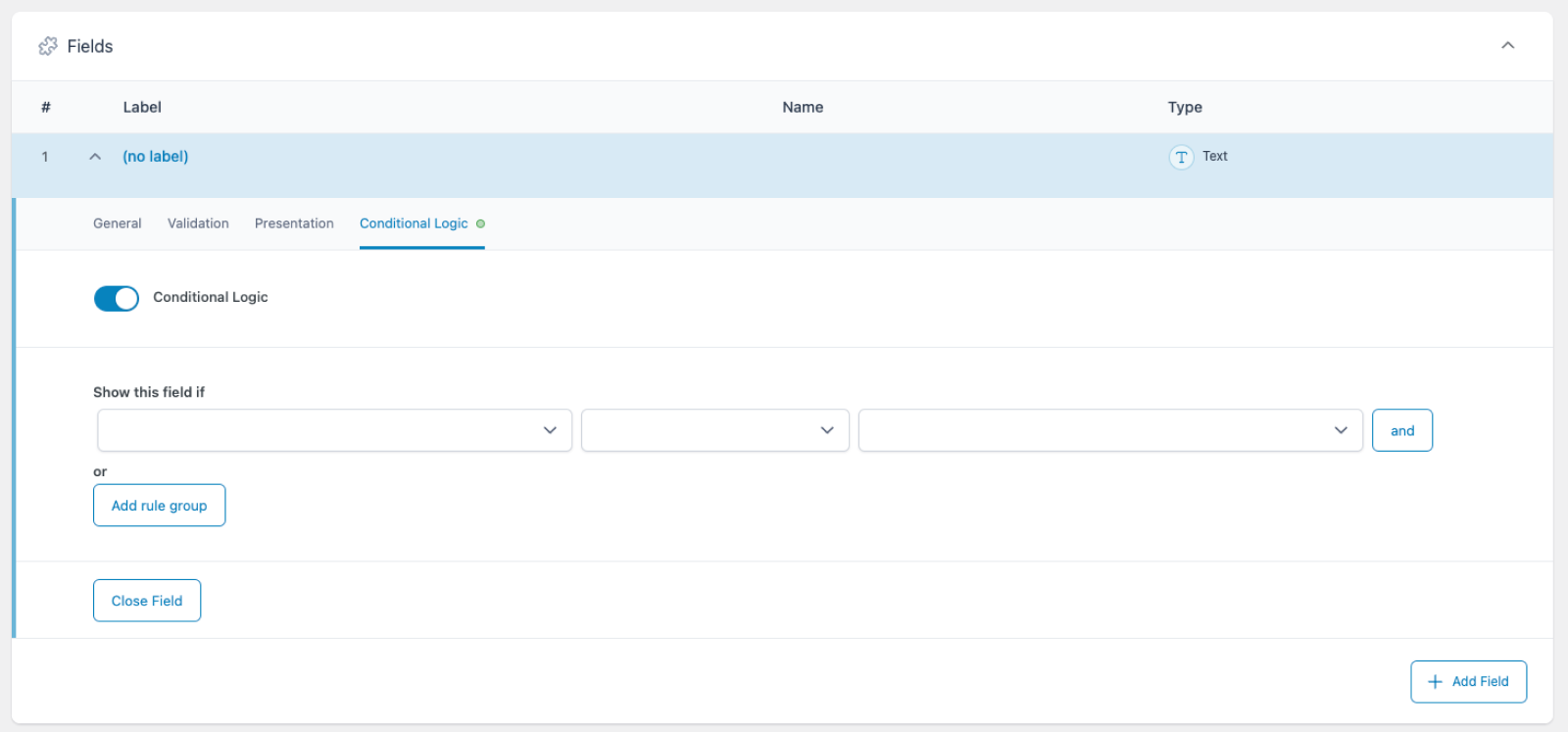The width and height of the screenshot is (1568, 733).
Task: Open the third rule value dropdown
Action: coord(1109,430)
